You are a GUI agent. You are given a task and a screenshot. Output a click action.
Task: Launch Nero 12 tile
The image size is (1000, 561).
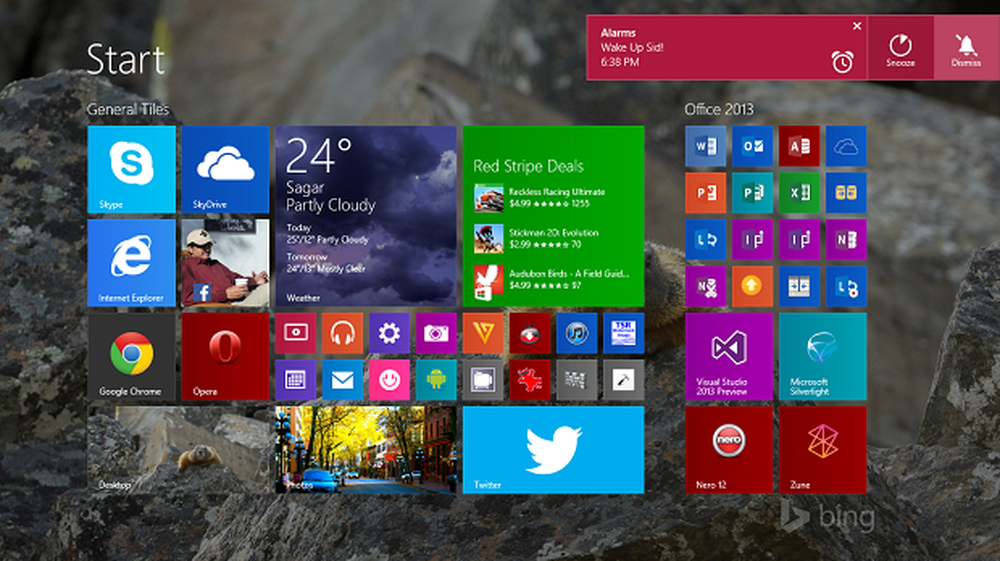729,450
